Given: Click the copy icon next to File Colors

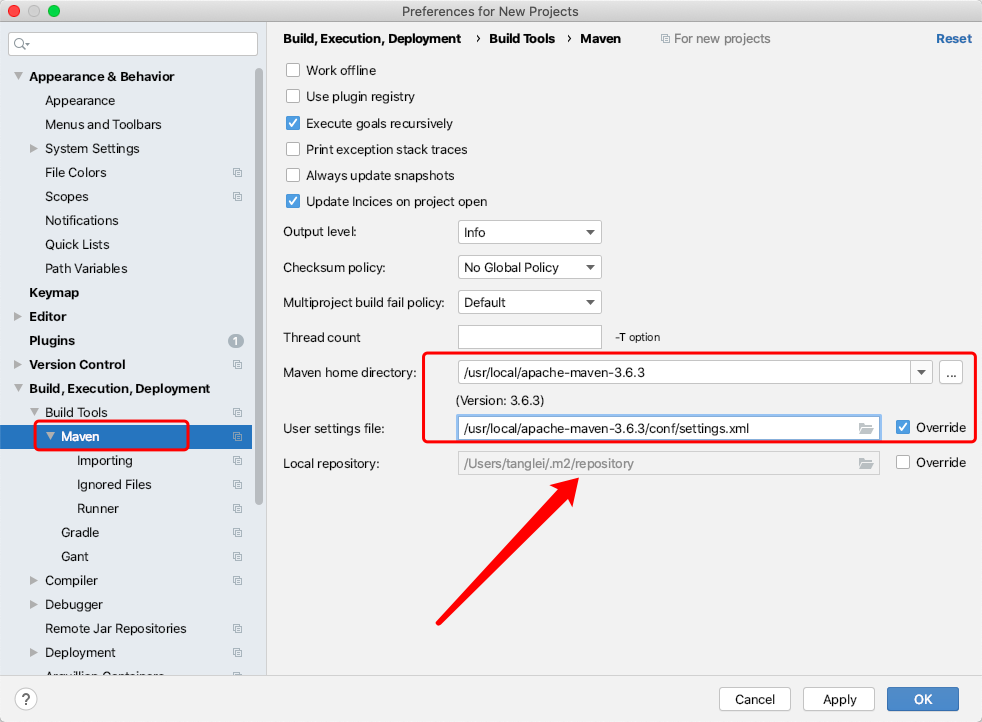Looking at the screenshot, I should (x=237, y=173).
